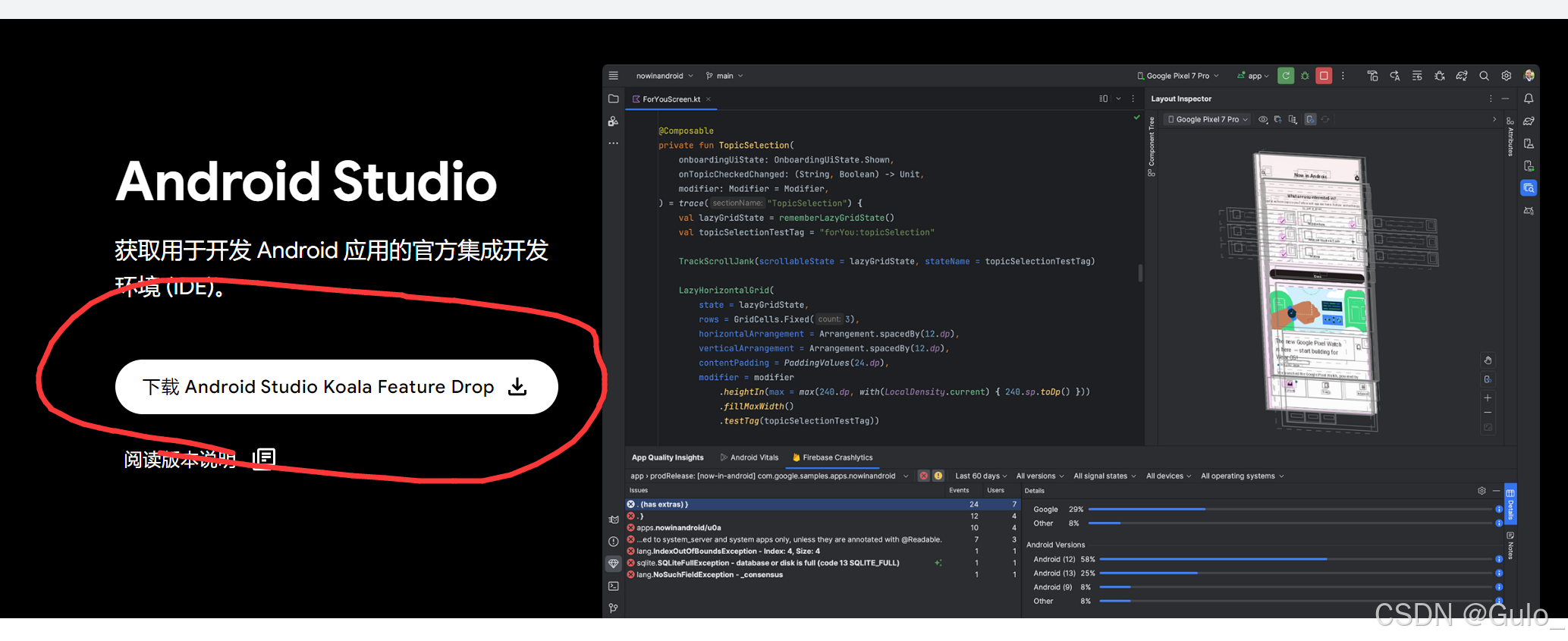The image size is (1568, 641).
Task: Toggle the fatal issues red filter
Action: point(923,476)
